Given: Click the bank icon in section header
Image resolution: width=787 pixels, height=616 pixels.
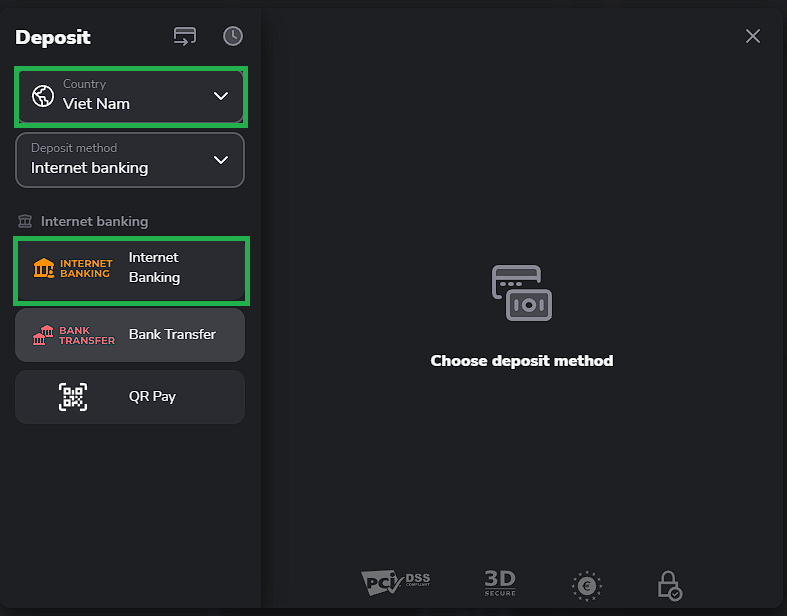Looking at the screenshot, I should (25, 222).
